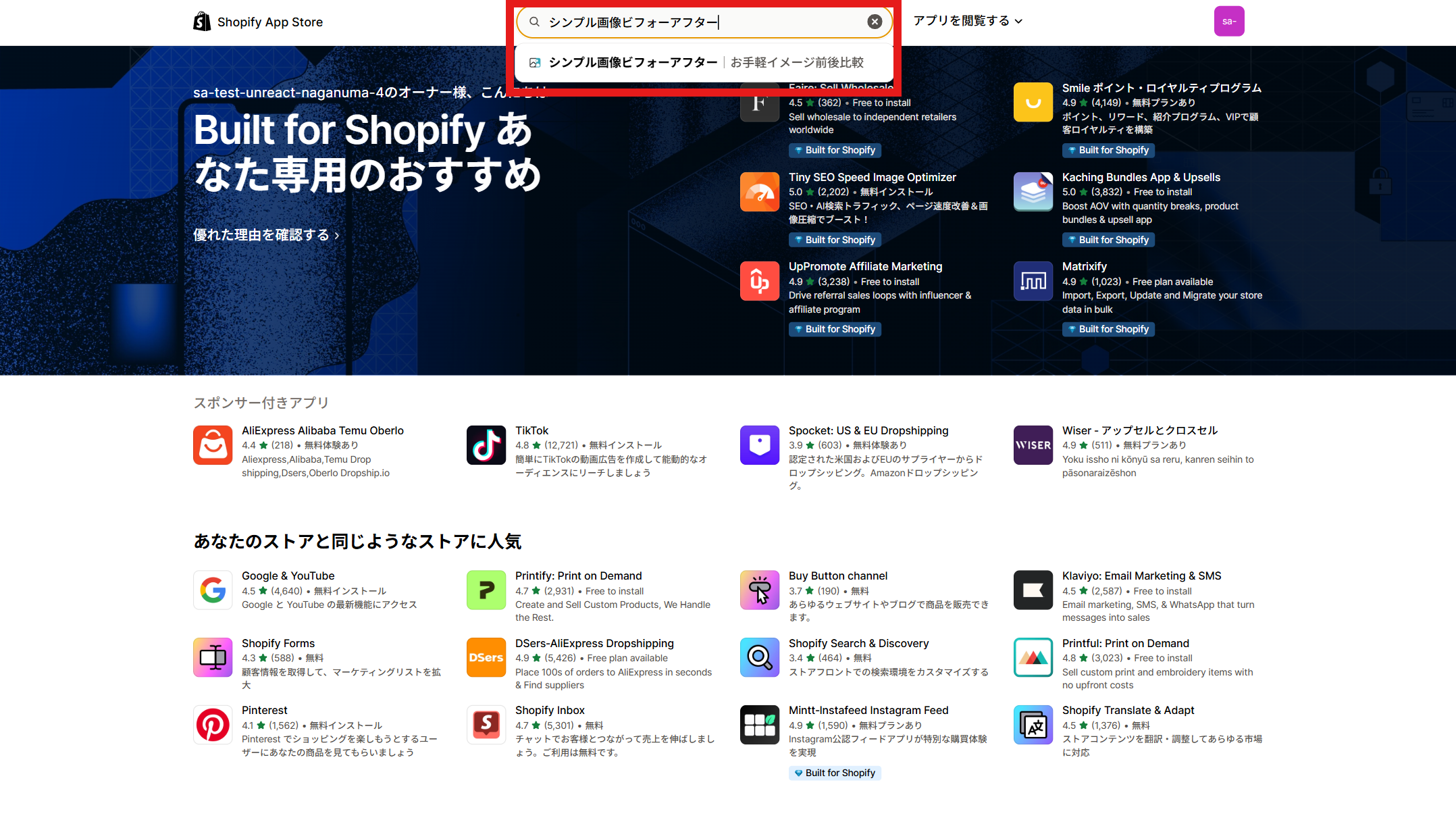1456x816 pixels.
Task: Select the Spocket dropshipping app icon
Action: [x=759, y=444]
